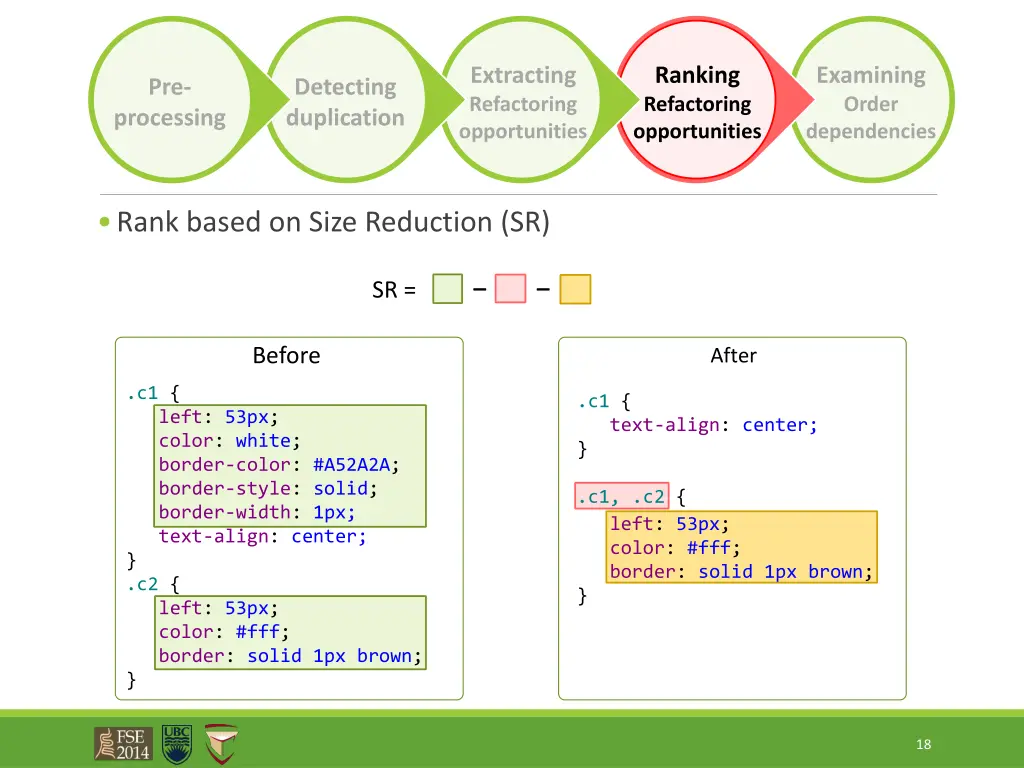
Task: Click the green square in SR formula
Action: (x=447, y=289)
